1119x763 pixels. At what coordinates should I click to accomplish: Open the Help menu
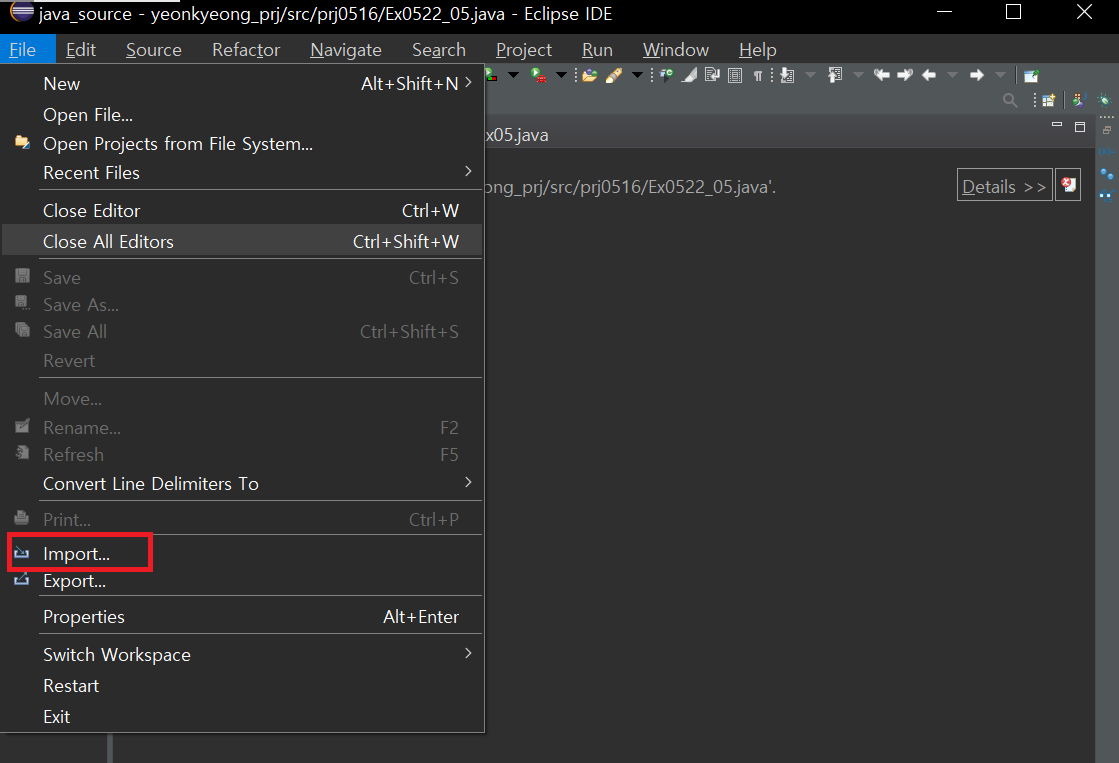tap(757, 50)
